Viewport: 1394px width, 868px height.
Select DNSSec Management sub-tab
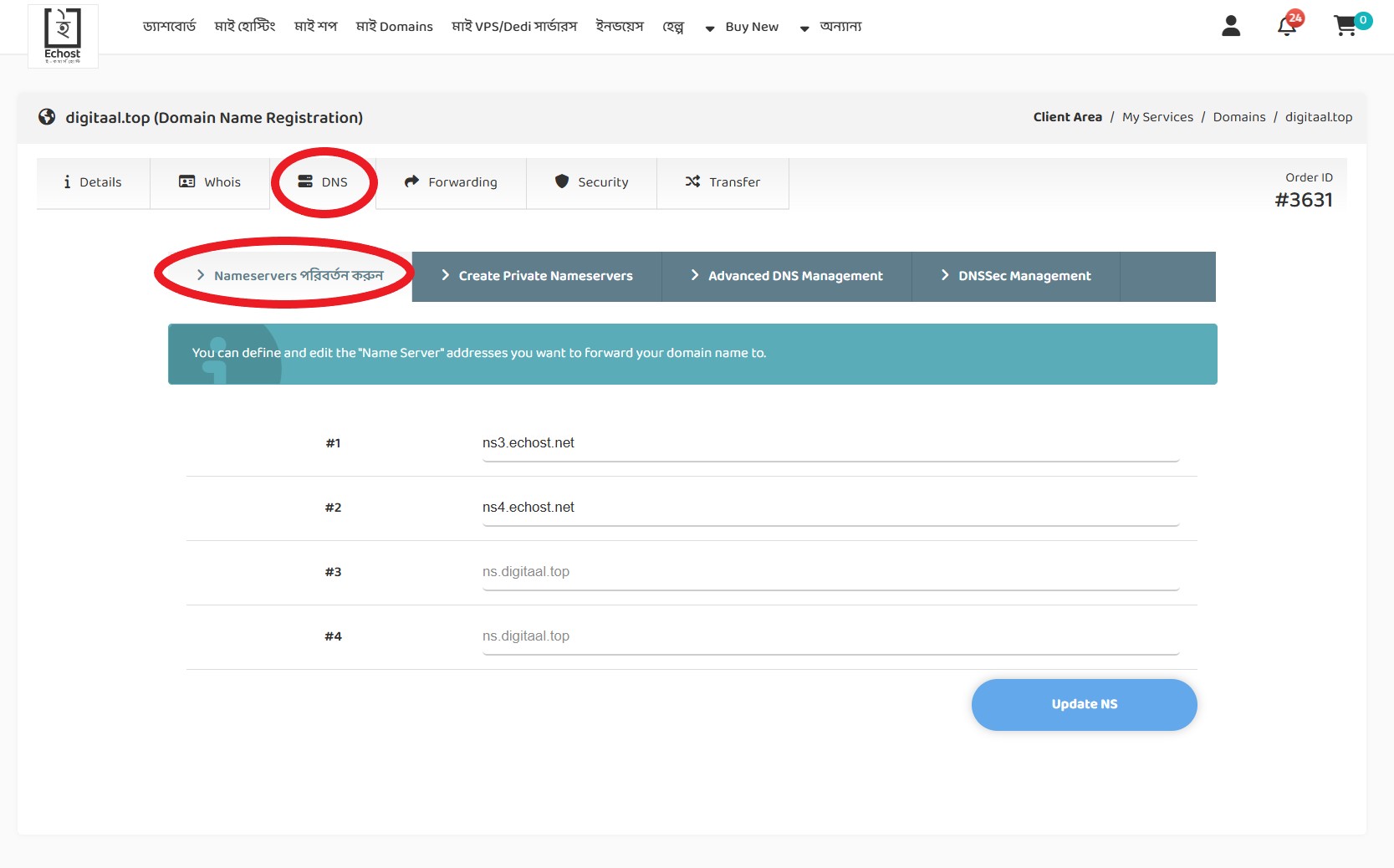point(1016,276)
